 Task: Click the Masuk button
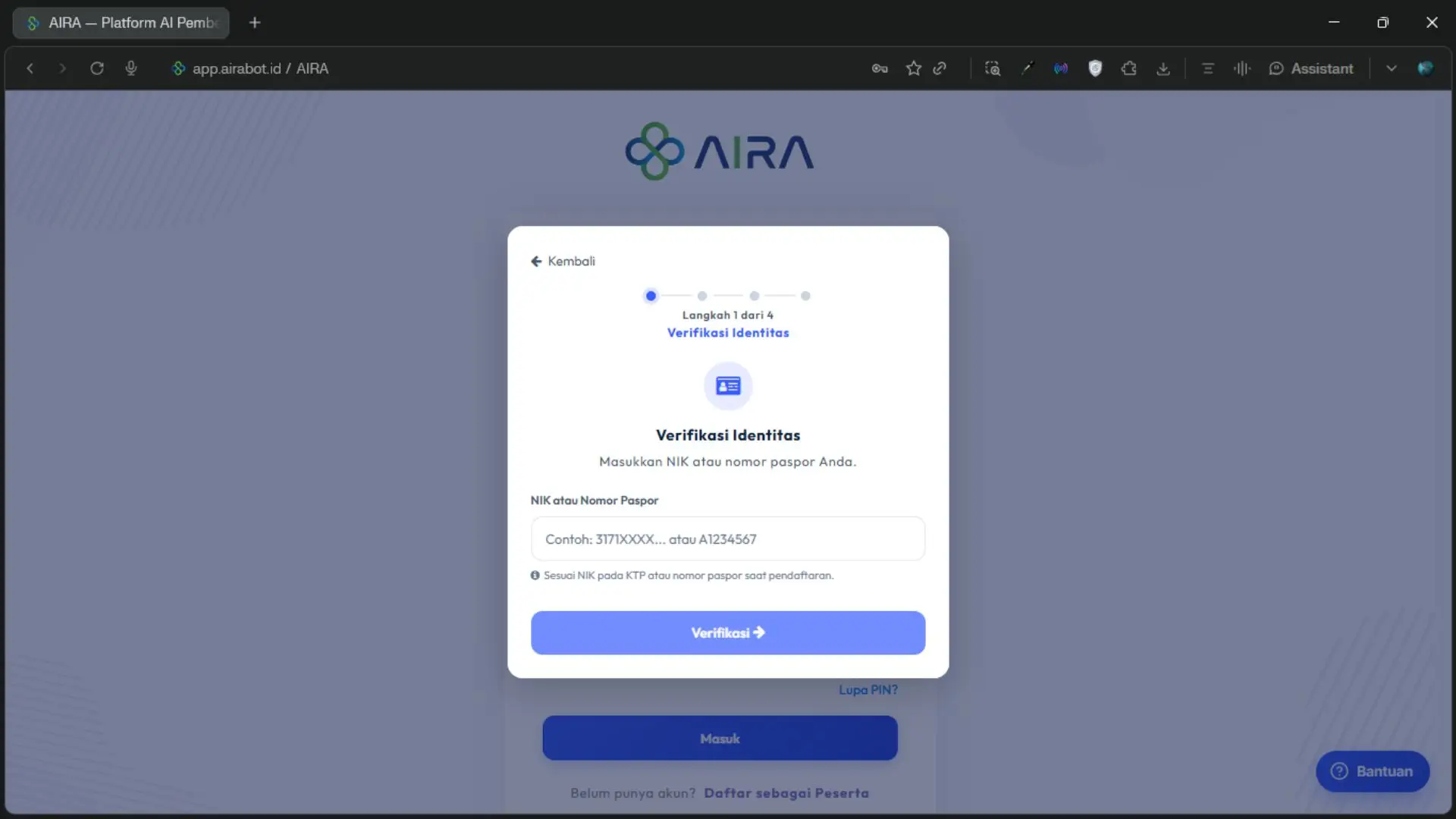coord(720,738)
